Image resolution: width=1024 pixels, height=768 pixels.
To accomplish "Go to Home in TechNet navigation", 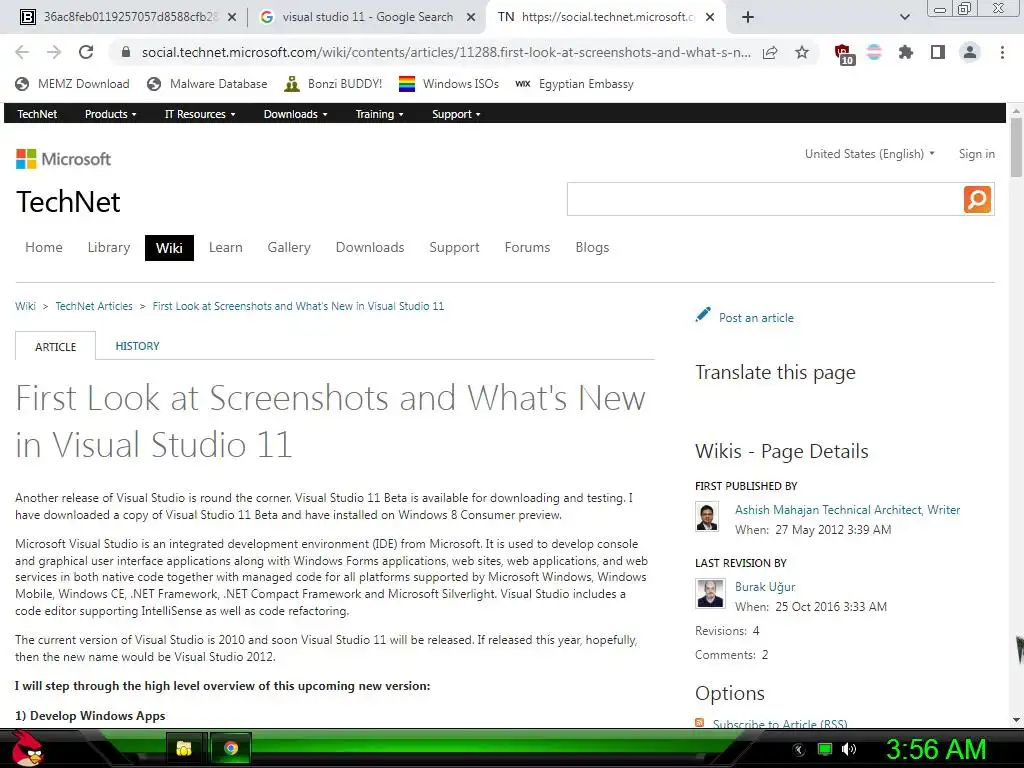I will (44, 247).
